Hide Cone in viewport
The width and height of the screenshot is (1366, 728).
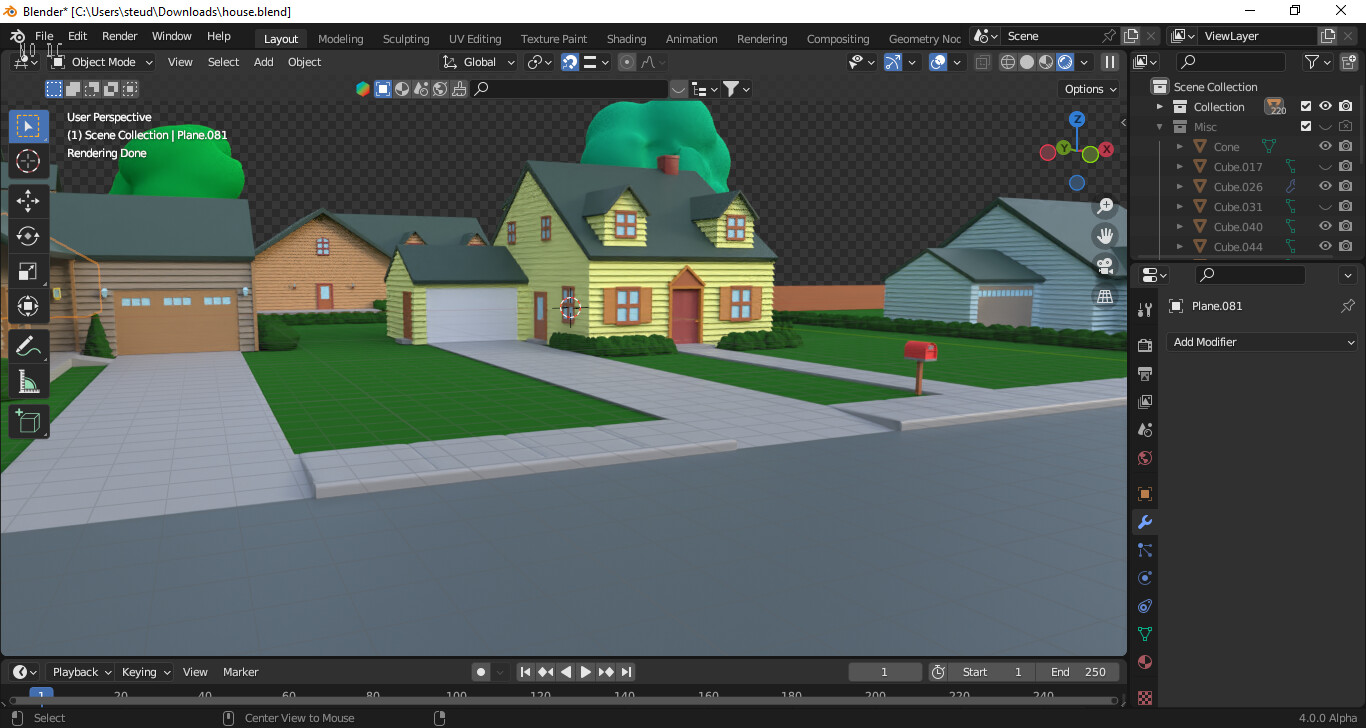(x=1326, y=146)
